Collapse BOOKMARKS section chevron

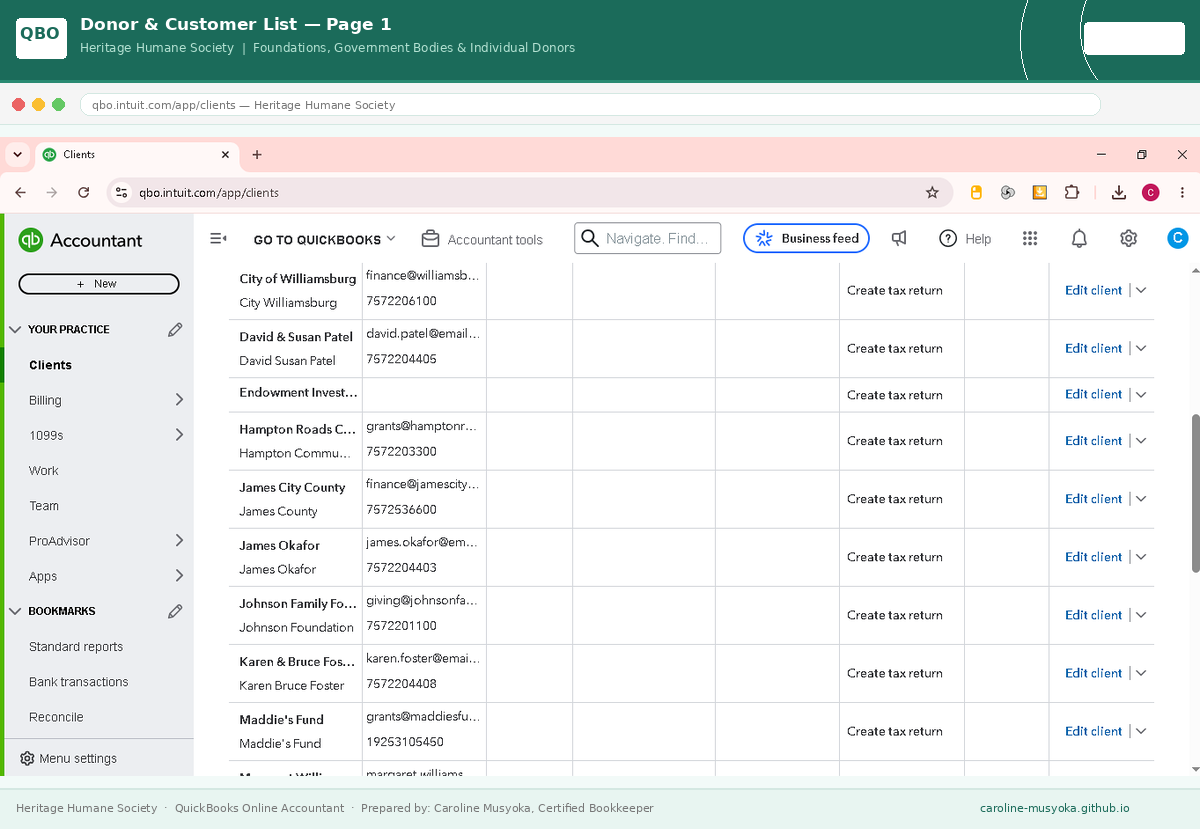pos(15,611)
